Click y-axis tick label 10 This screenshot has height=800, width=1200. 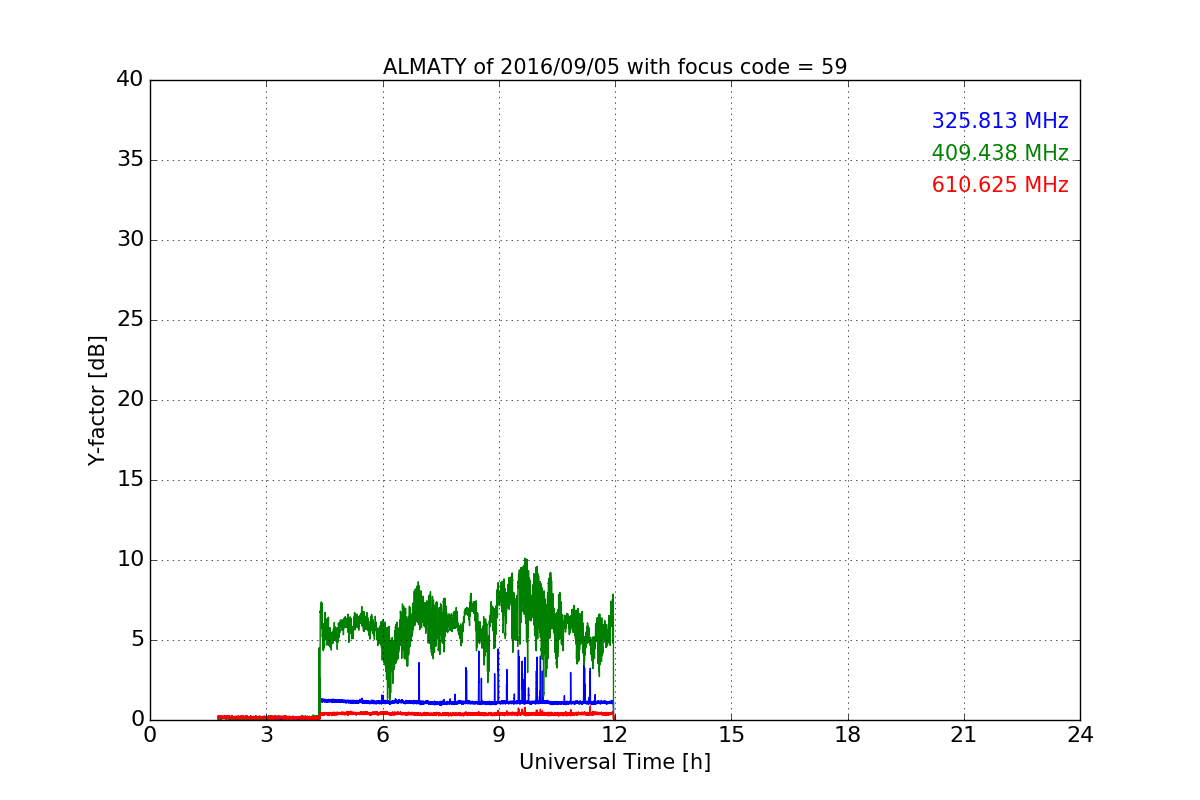point(130,560)
